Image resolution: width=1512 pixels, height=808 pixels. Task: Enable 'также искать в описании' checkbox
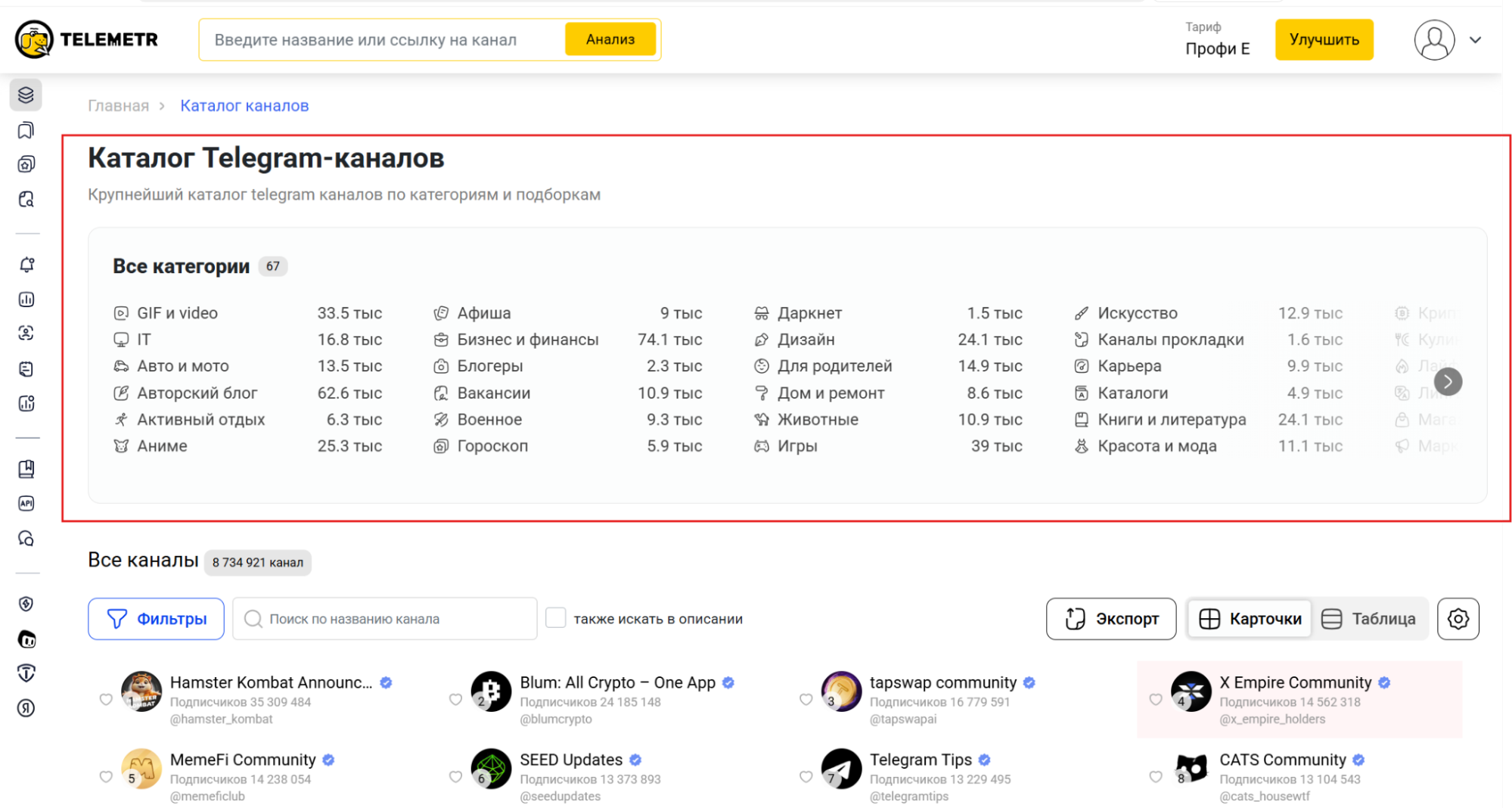[556, 618]
